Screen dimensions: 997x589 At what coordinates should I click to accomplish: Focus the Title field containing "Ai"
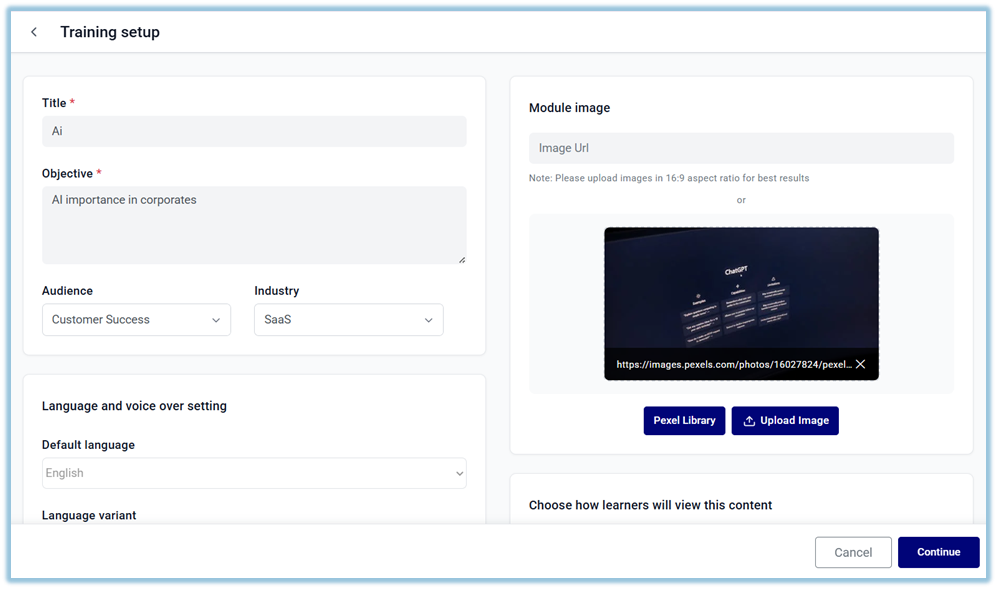coord(254,132)
